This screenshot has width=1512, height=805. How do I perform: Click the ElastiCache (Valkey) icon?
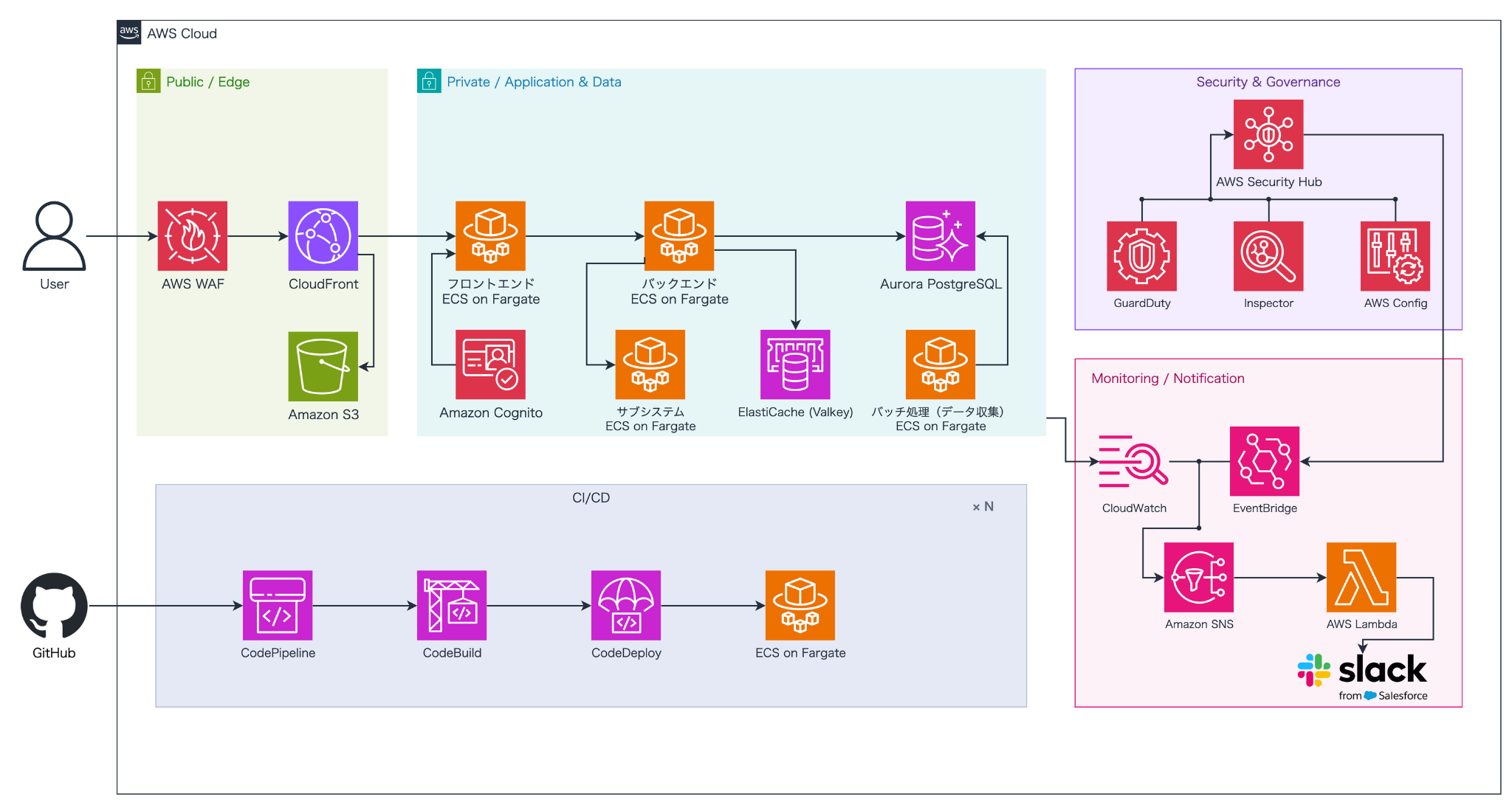795,365
